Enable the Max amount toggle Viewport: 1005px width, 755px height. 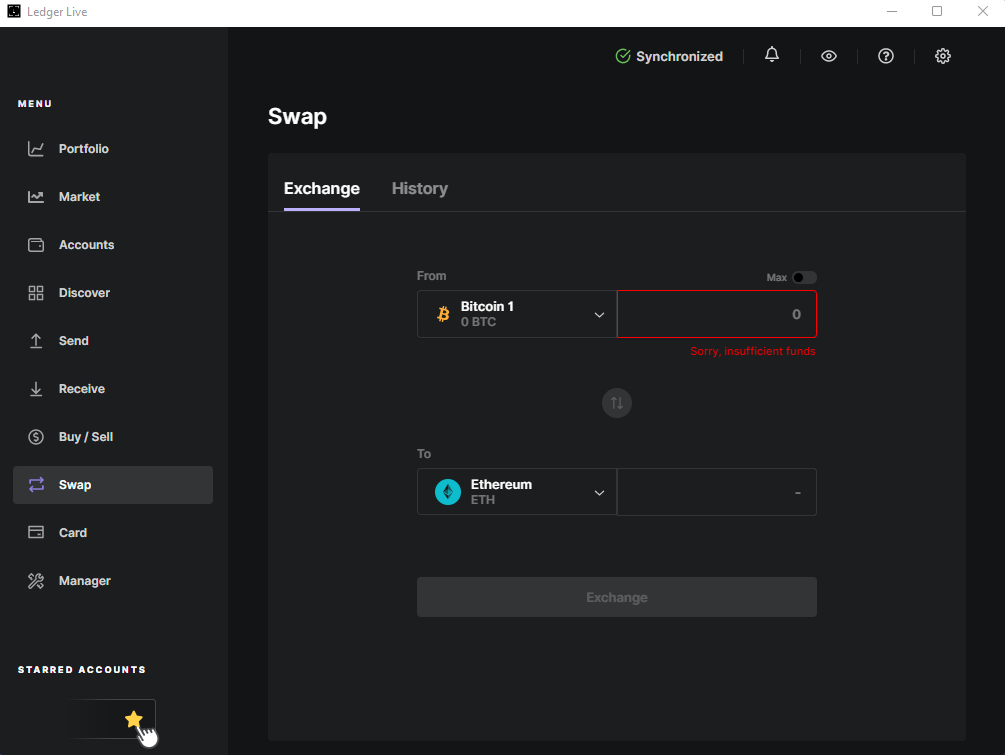tap(804, 277)
